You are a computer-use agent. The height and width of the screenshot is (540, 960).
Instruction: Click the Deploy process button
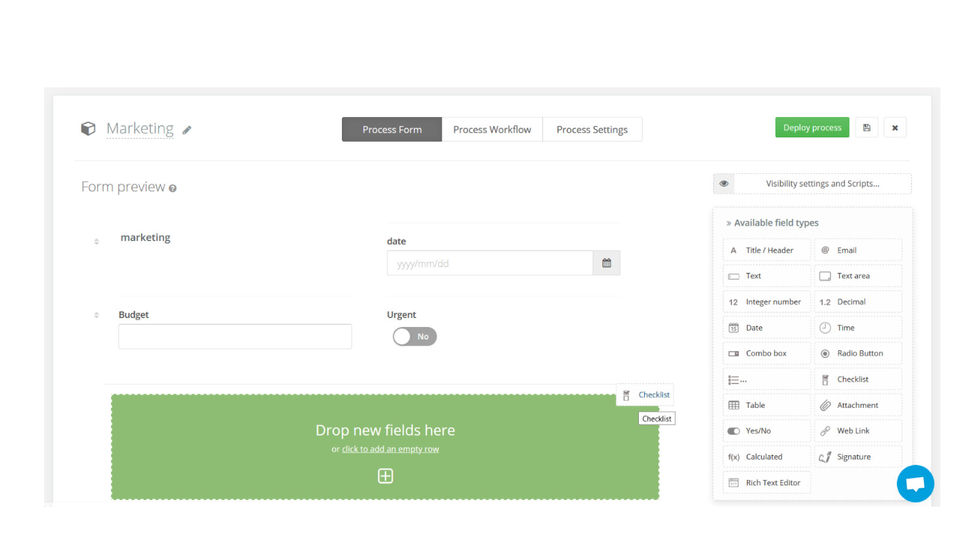tap(812, 127)
